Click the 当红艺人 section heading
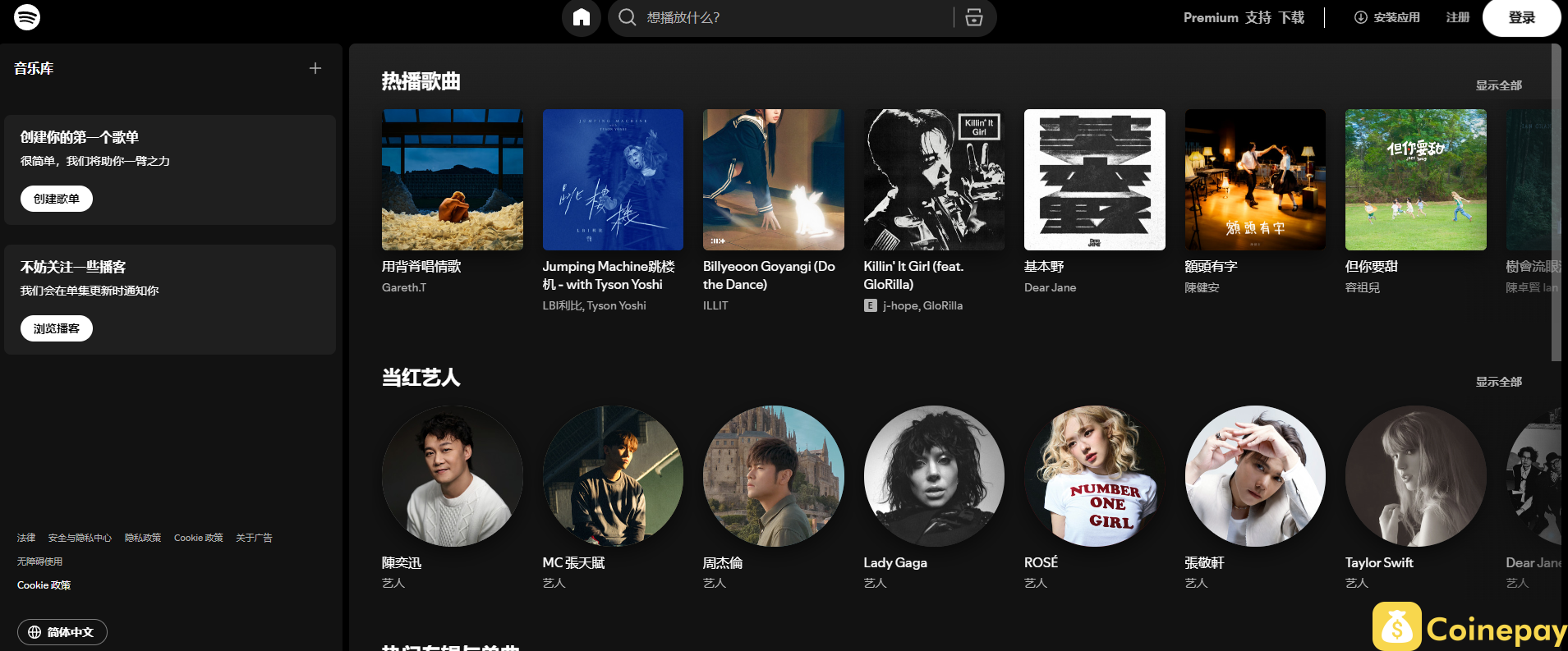Screen dimensions: 1568x651 point(421,378)
